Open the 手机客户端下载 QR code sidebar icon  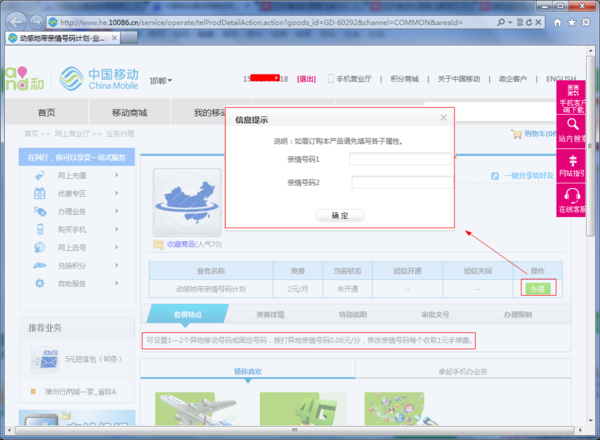(573, 91)
